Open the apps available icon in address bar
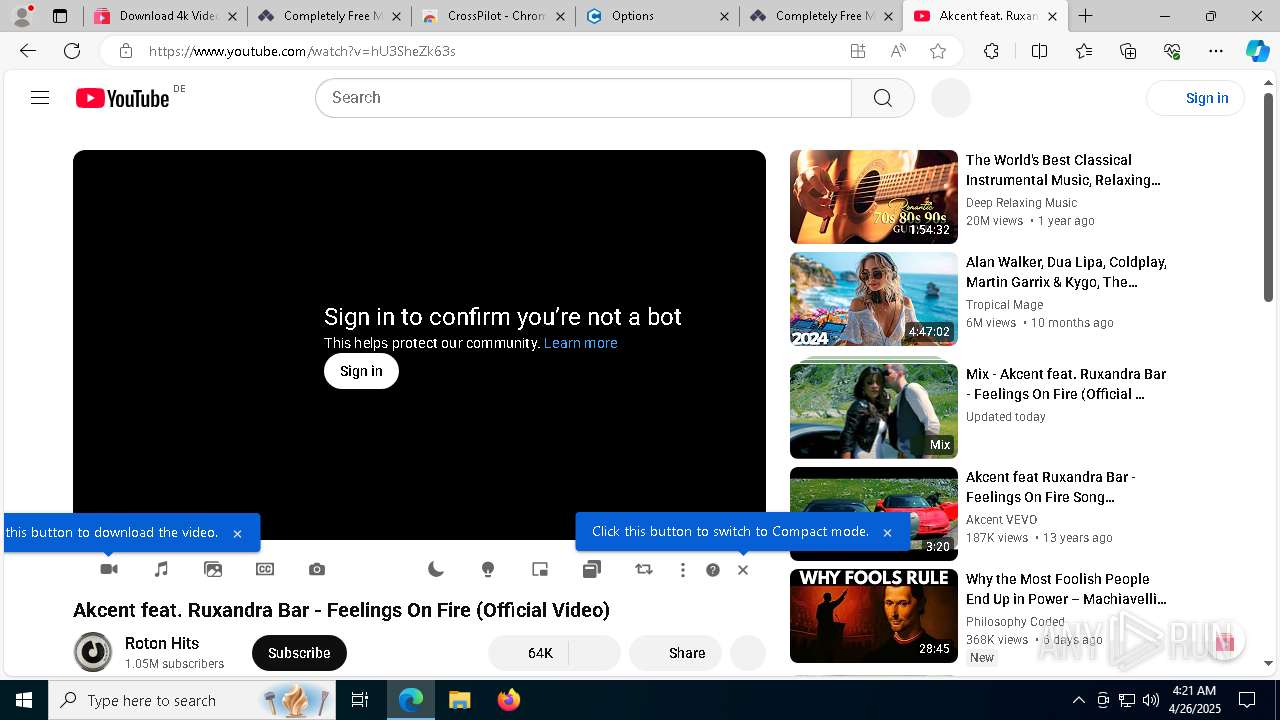This screenshot has width=1280, height=720. pyautogui.click(x=858, y=51)
